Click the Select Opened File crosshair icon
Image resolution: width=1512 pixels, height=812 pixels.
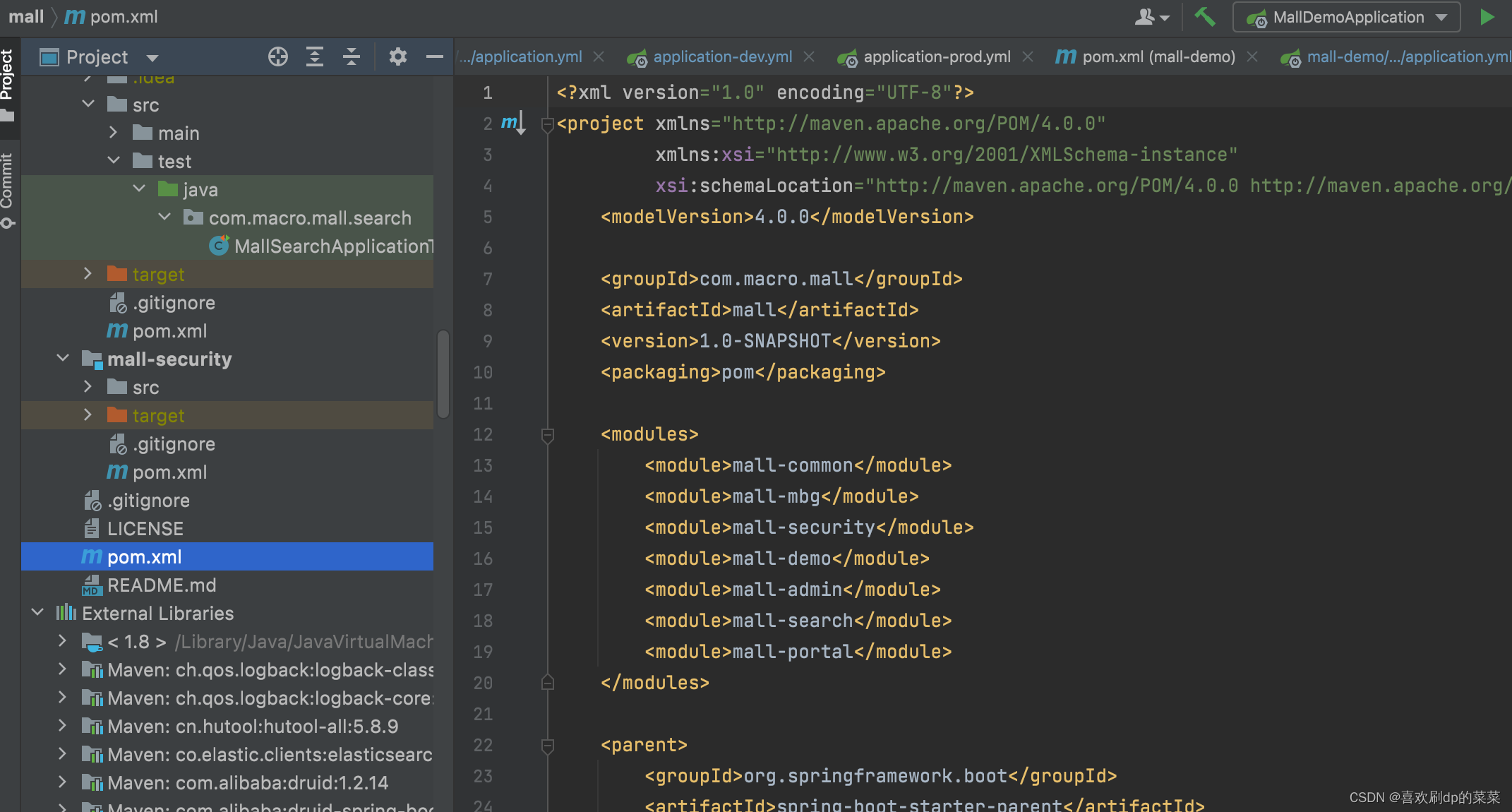(278, 56)
